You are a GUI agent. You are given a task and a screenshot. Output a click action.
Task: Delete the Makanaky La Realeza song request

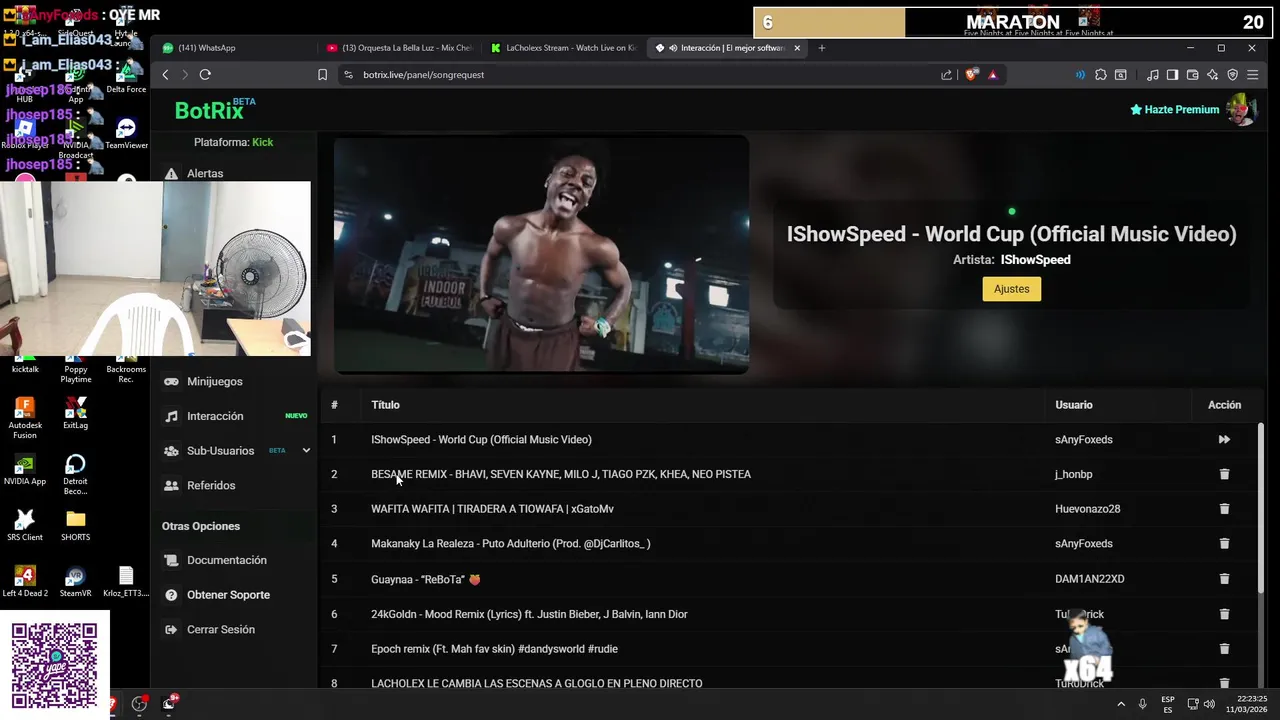[x=1224, y=544]
